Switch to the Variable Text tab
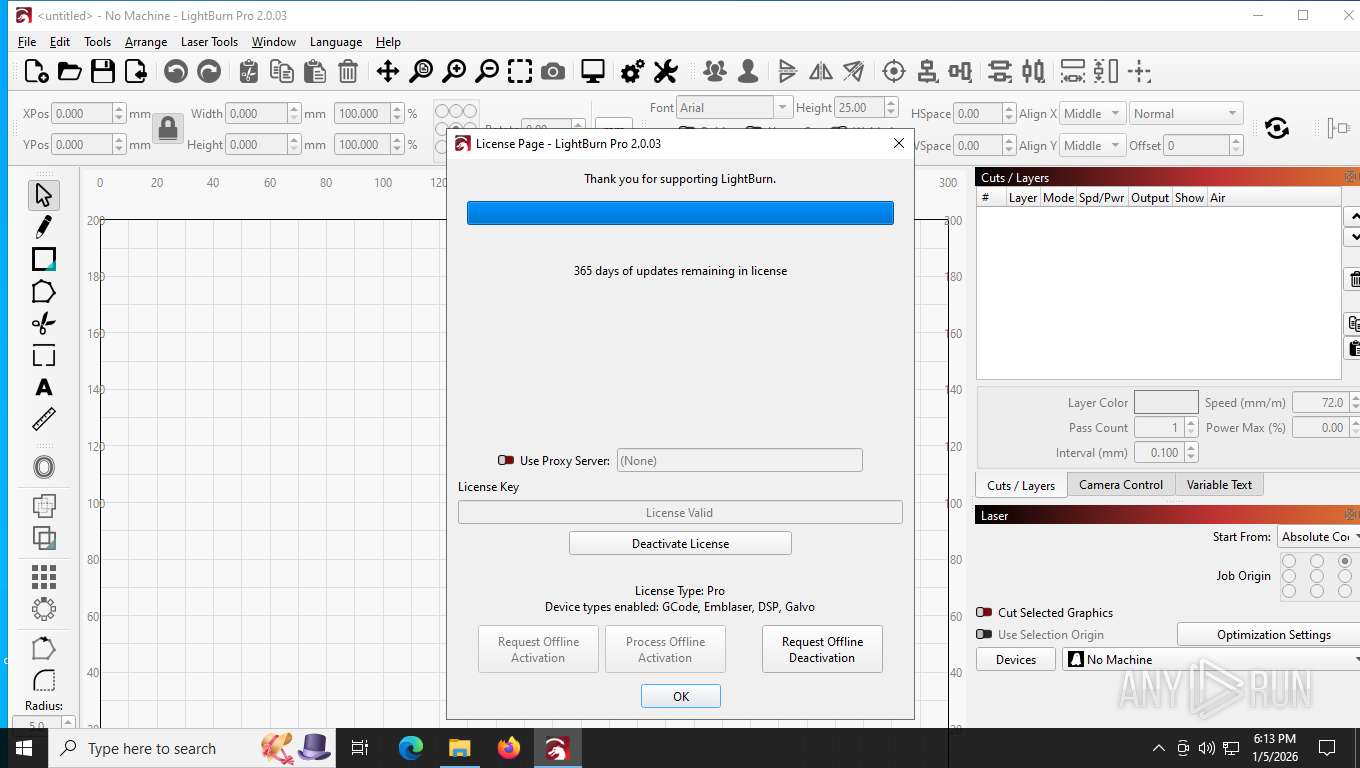1360x768 pixels. (x=1219, y=484)
